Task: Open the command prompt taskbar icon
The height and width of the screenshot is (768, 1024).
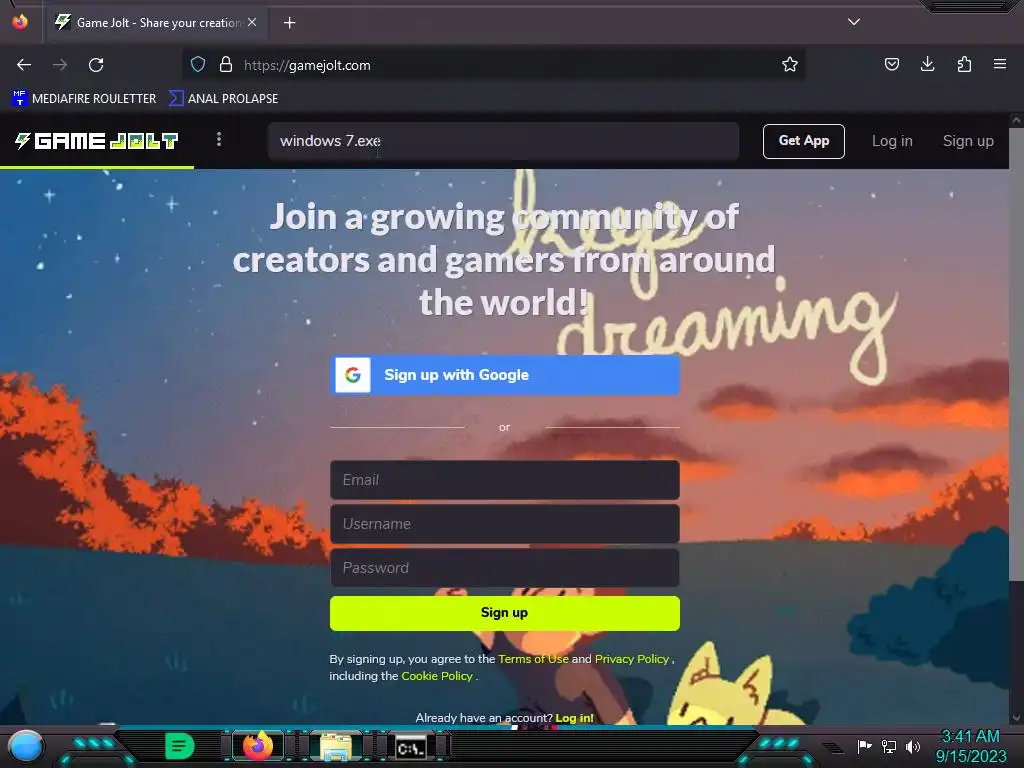Action: click(x=411, y=747)
